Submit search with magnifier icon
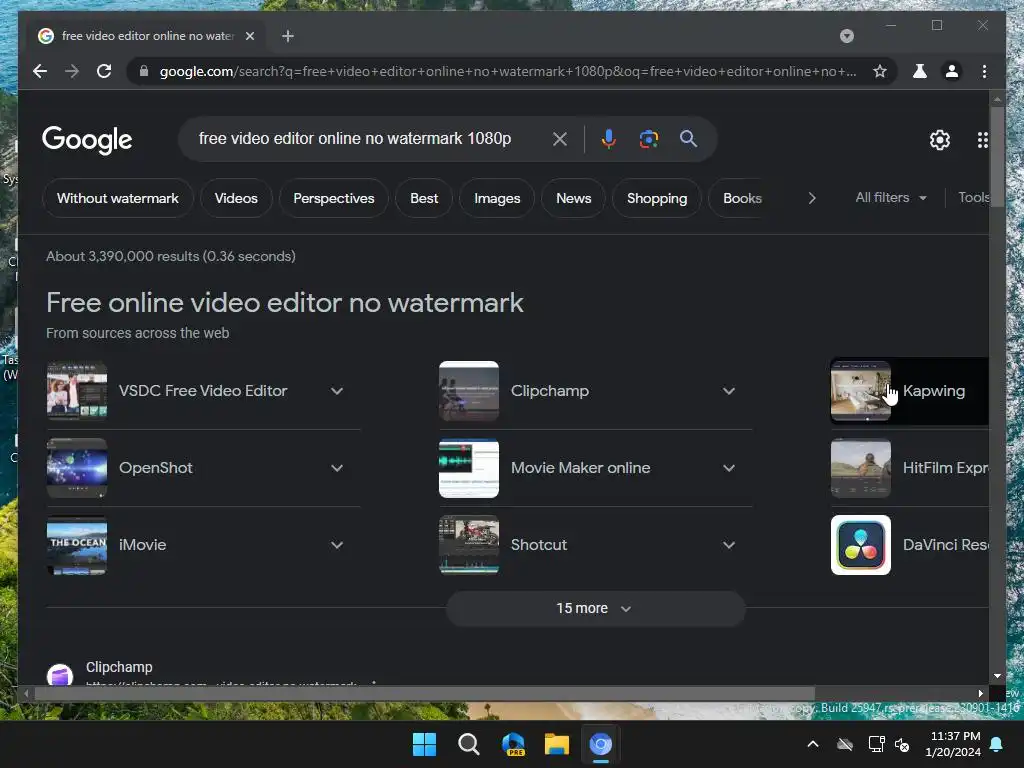 tap(688, 138)
